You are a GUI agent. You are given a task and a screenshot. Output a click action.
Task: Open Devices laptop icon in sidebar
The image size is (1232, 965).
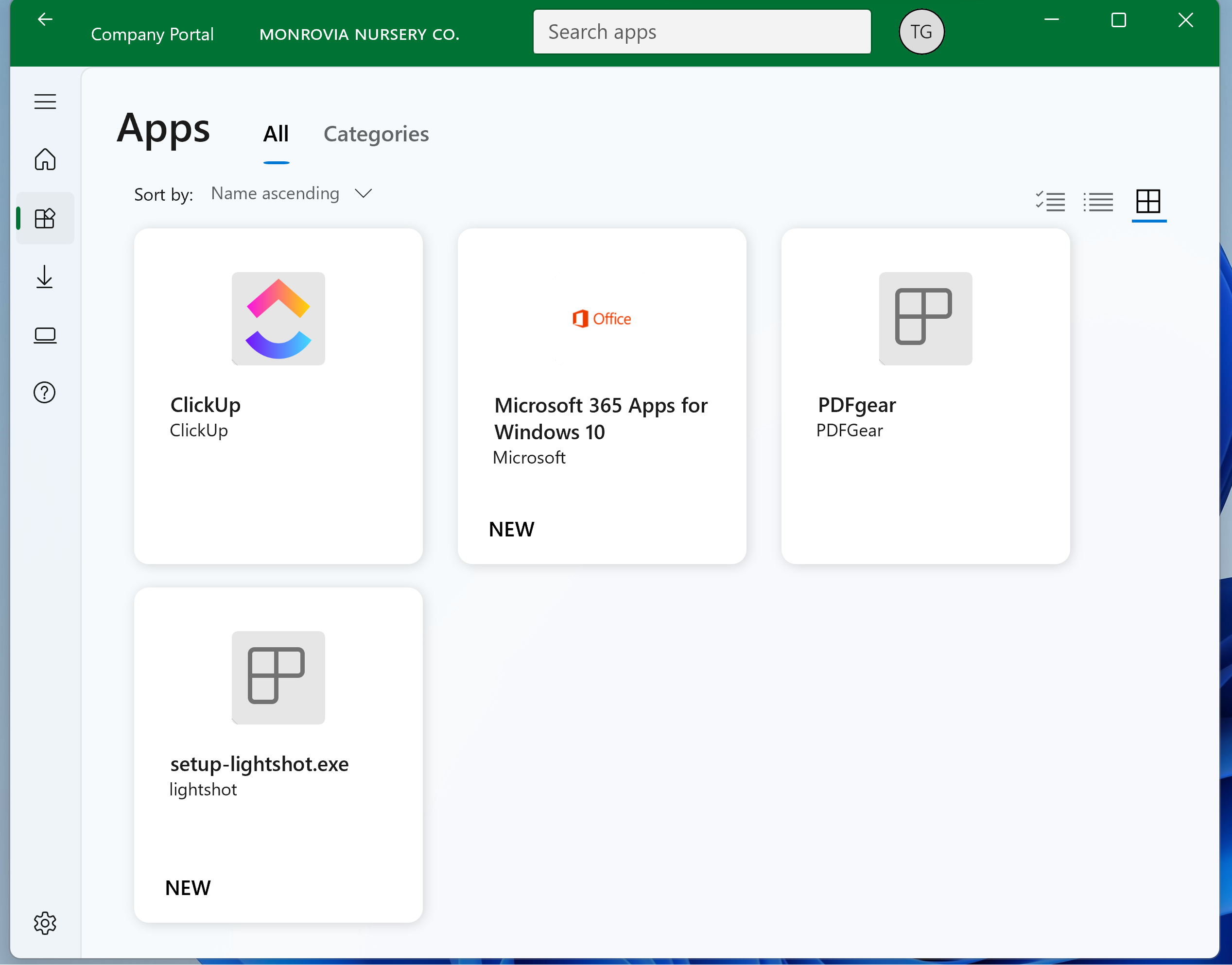point(45,335)
